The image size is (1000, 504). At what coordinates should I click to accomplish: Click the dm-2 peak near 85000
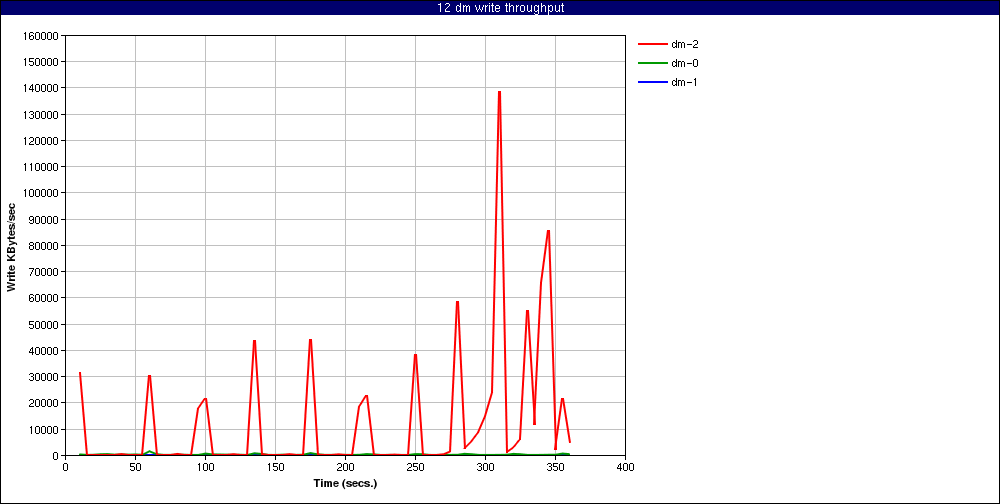point(548,231)
